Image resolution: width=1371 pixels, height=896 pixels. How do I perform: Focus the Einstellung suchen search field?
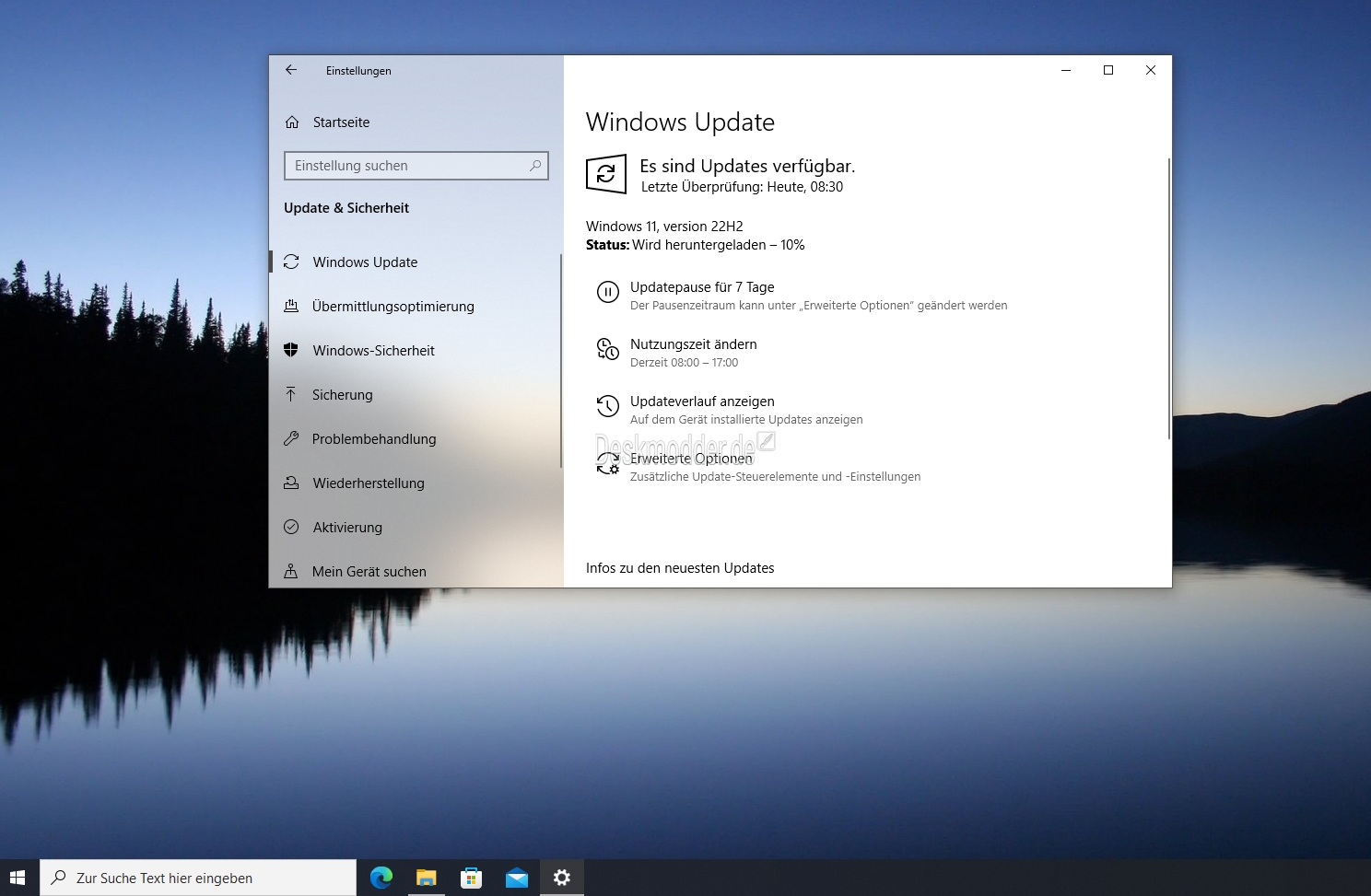click(x=416, y=166)
